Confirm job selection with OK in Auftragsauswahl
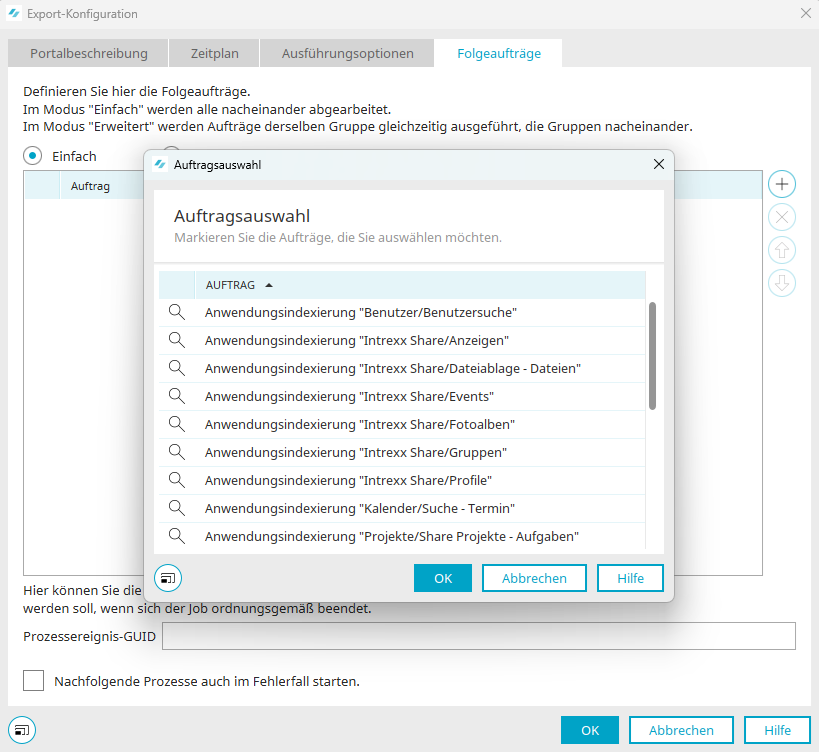819x752 pixels. click(443, 578)
